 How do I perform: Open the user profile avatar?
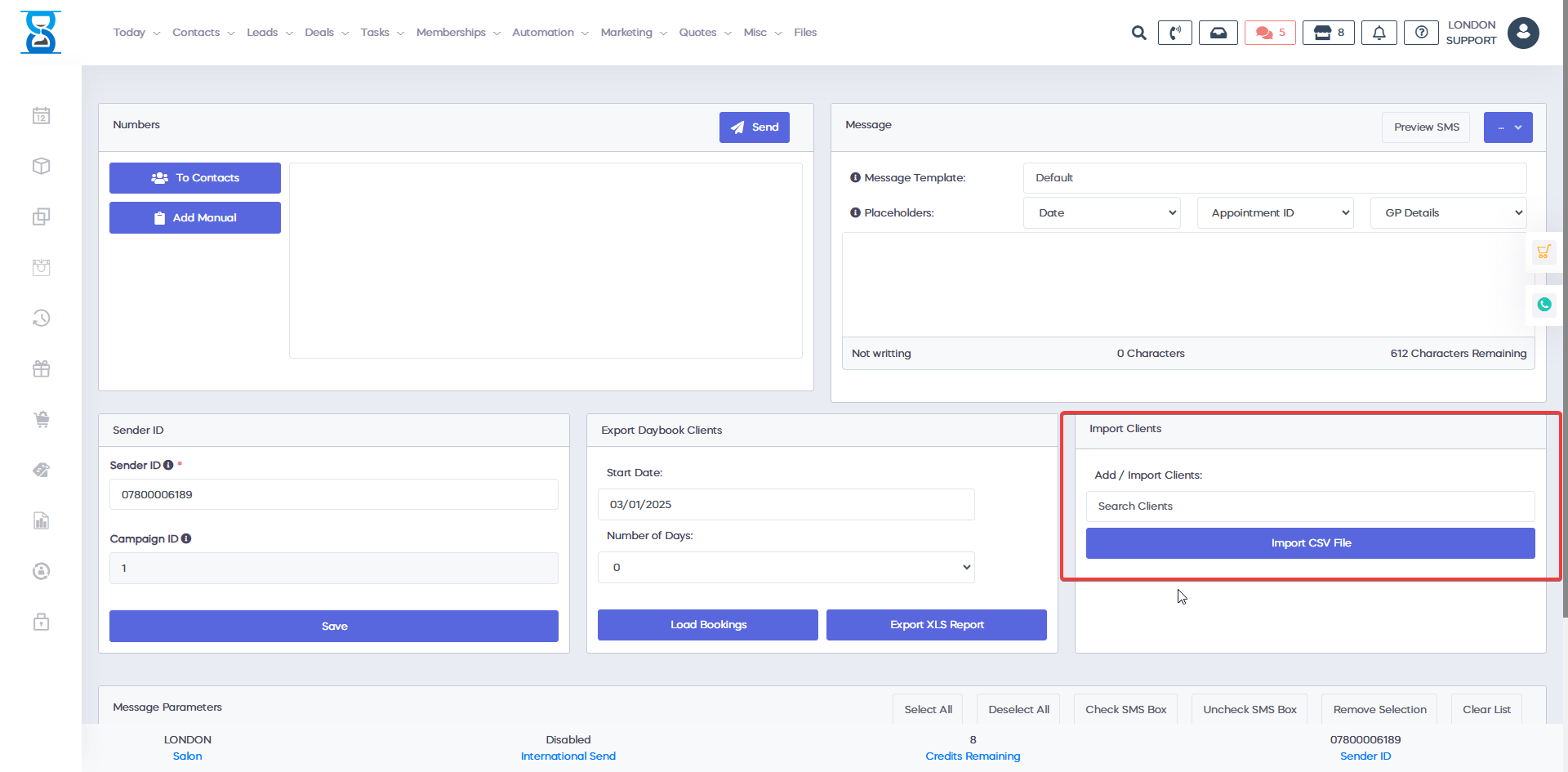coord(1523,33)
